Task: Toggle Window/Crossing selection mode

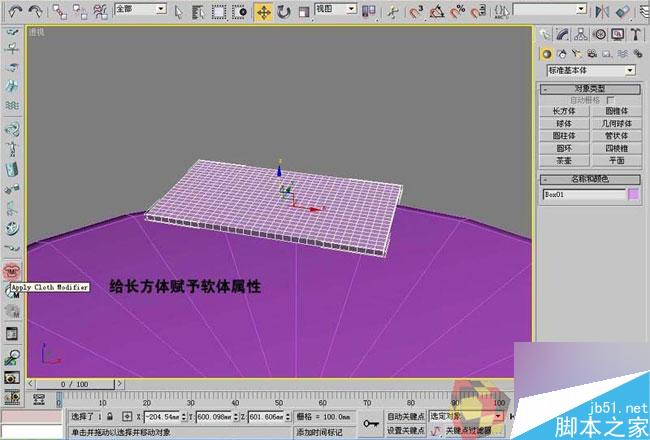Action: [x=239, y=12]
